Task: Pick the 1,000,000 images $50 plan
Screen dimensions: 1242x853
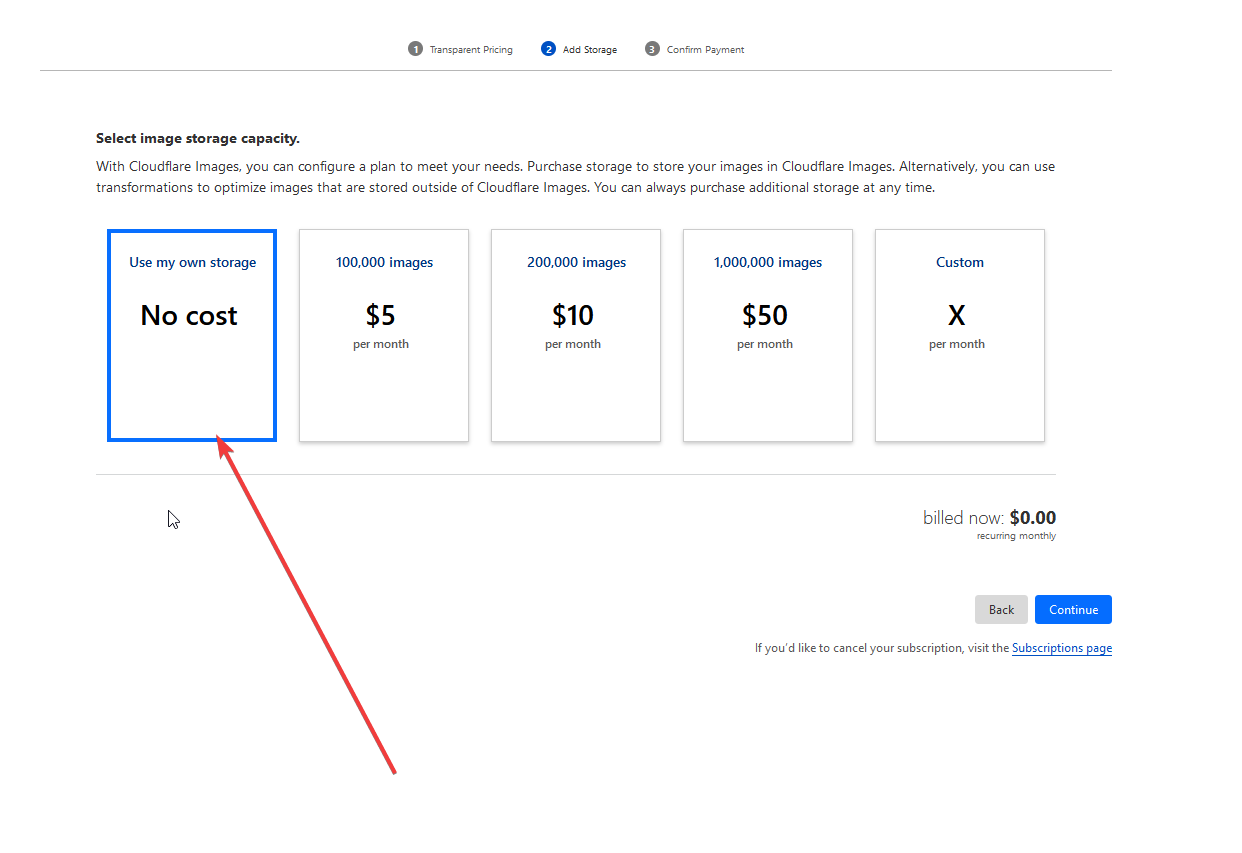Action: click(768, 335)
